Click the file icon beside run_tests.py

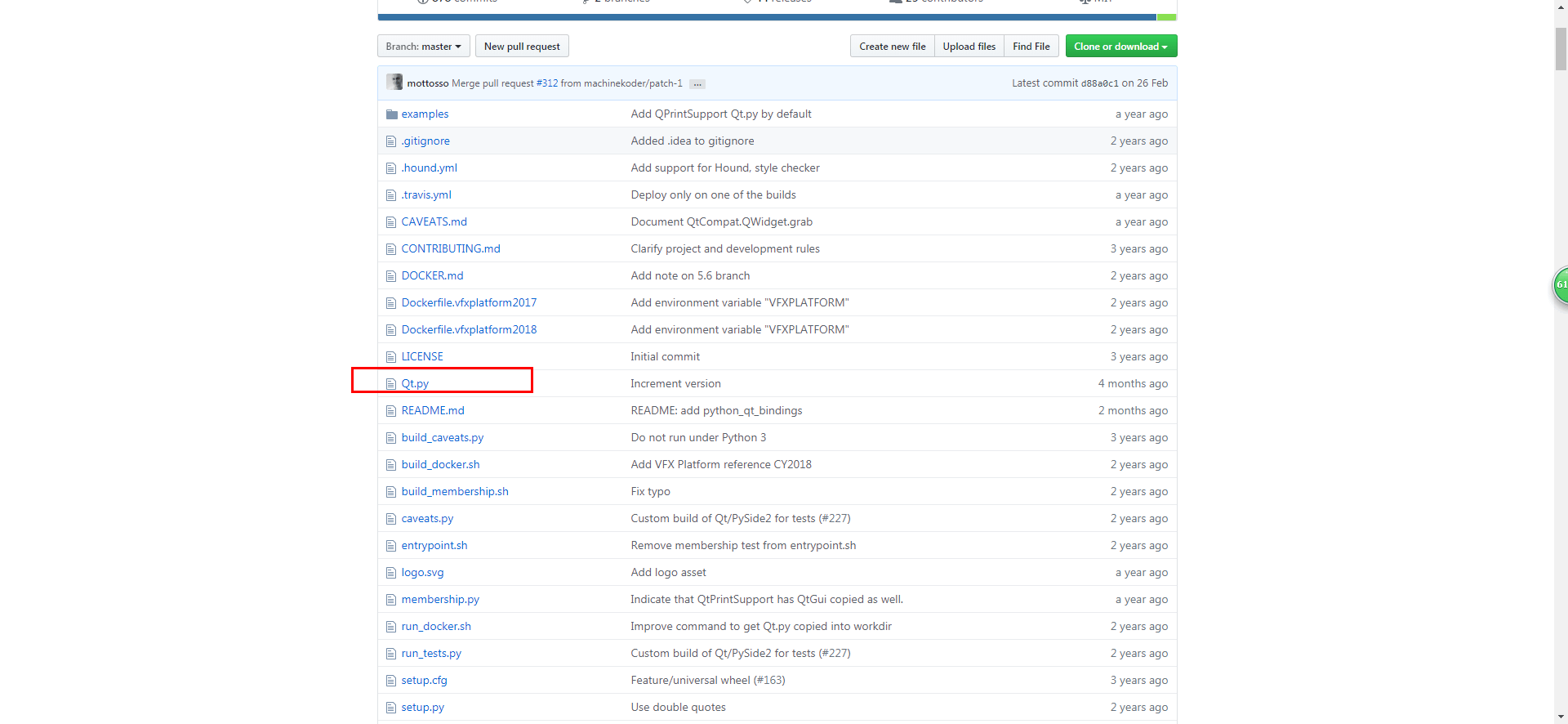tap(390, 654)
